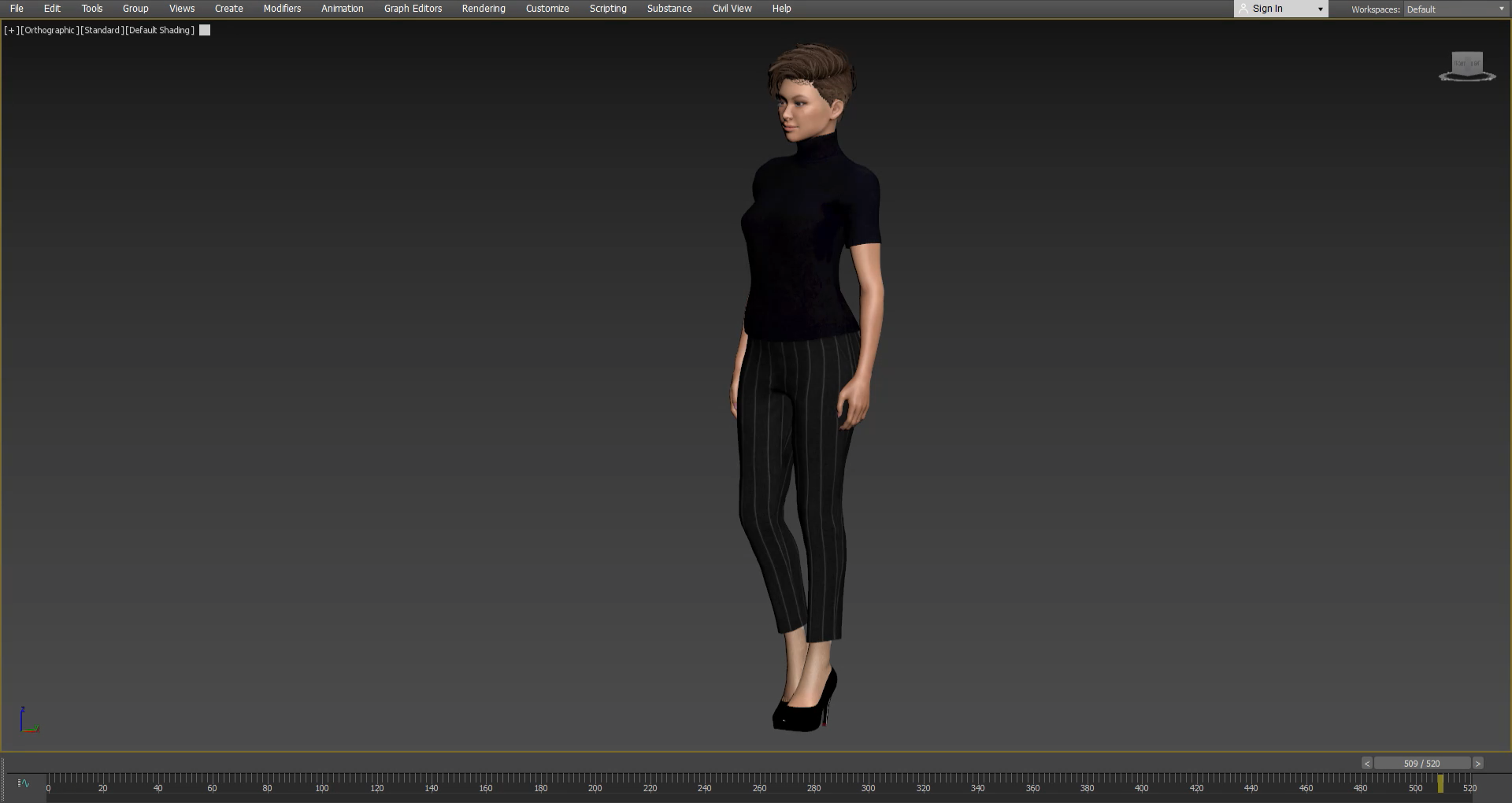Open the Default Shading viewport menu
The width and height of the screenshot is (1512, 803).
click(160, 30)
